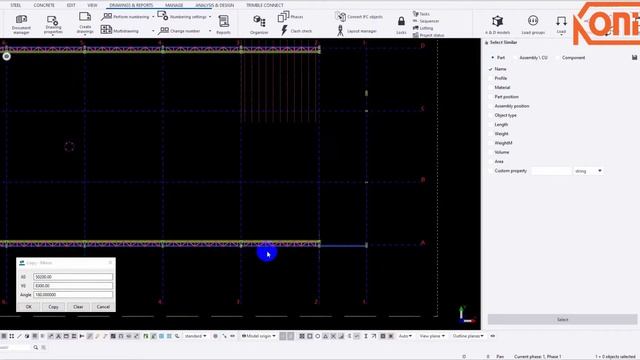
Task: Click the save icon in Select Similar panel
Action: (x=634, y=58)
